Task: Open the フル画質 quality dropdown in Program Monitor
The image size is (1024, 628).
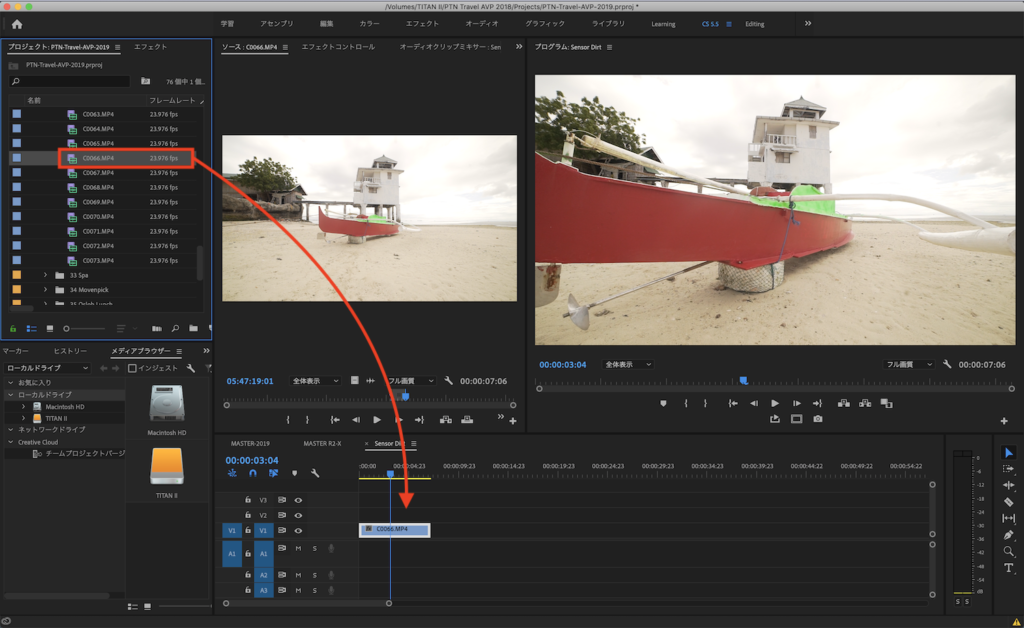Action: 910,365
